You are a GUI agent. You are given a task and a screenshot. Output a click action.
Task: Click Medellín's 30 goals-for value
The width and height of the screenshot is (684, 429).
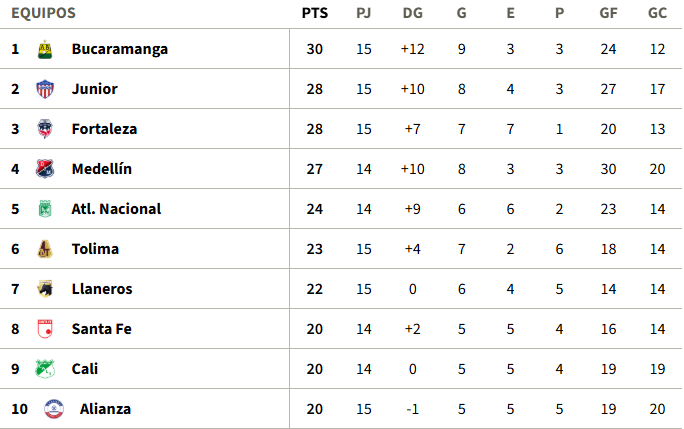pyautogui.click(x=608, y=169)
